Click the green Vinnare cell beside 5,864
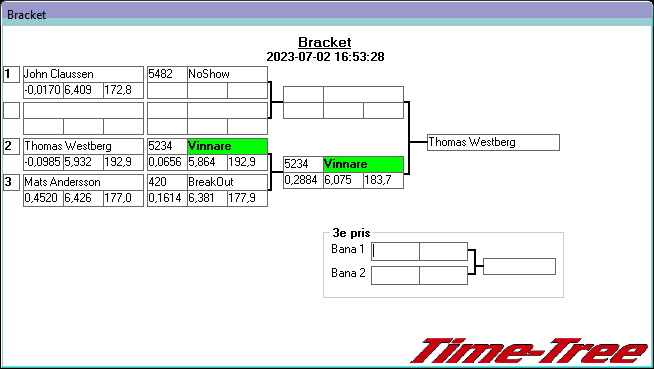The width and height of the screenshot is (654, 369). tap(227, 146)
